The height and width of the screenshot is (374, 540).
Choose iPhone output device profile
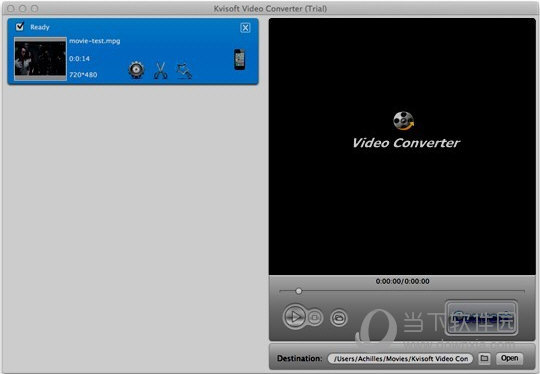pos(240,60)
